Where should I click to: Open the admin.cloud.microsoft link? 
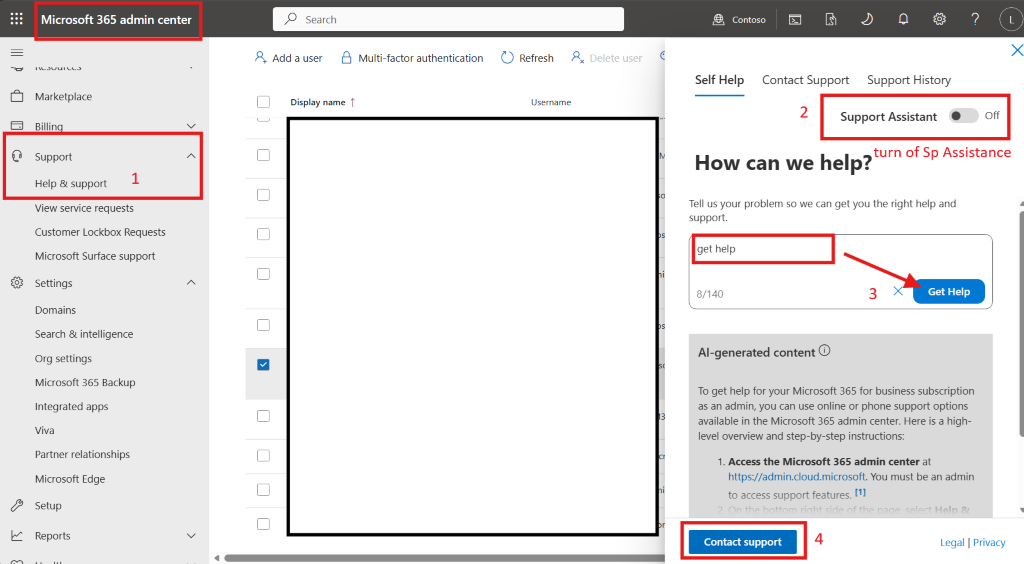(797, 477)
